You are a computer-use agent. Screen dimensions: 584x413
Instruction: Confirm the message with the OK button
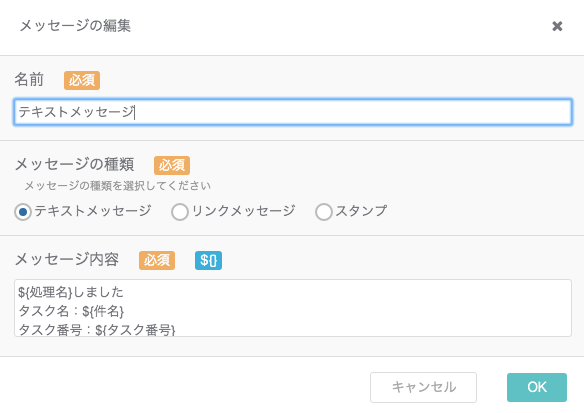(x=537, y=387)
